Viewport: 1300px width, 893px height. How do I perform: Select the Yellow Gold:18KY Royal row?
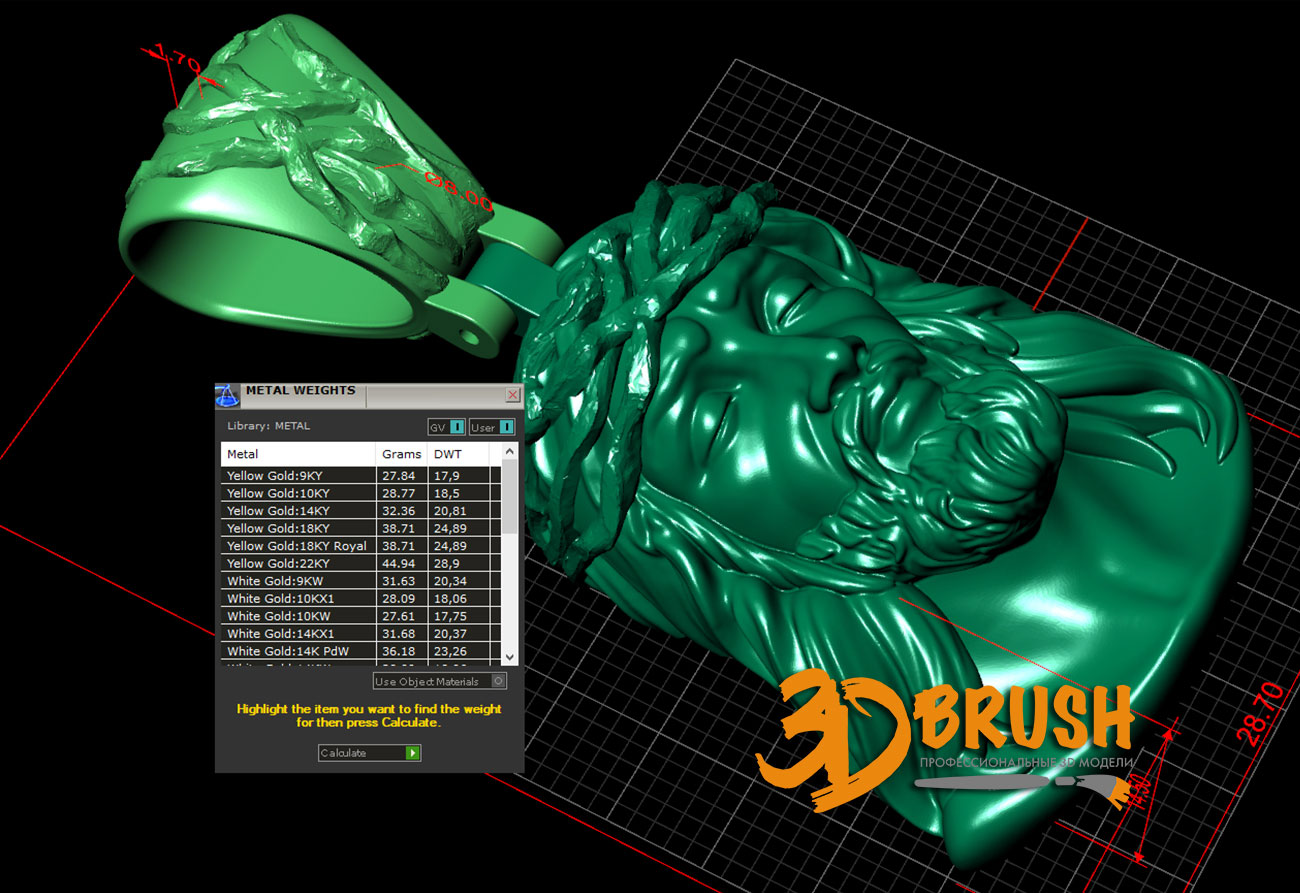click(x=361, y=546)
